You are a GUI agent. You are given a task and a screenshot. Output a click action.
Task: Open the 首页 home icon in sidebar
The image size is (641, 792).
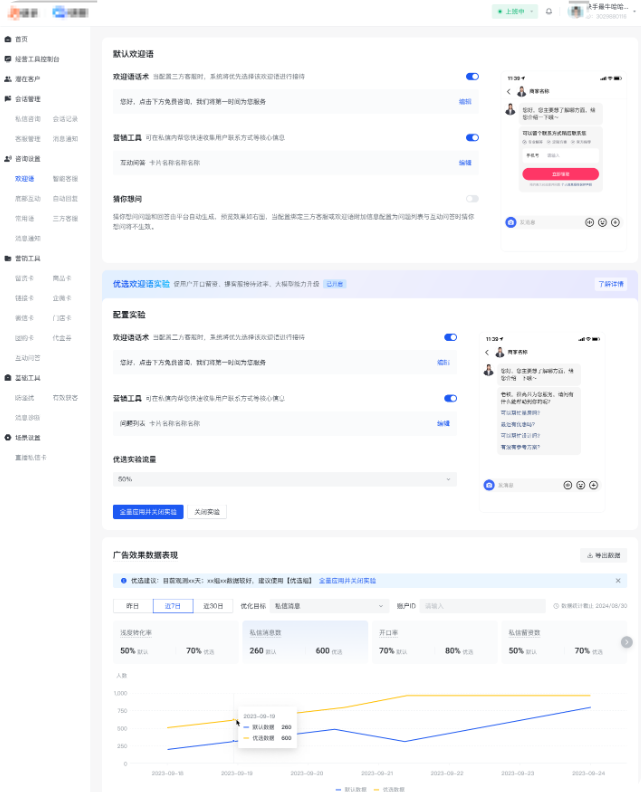click(8, 39)
